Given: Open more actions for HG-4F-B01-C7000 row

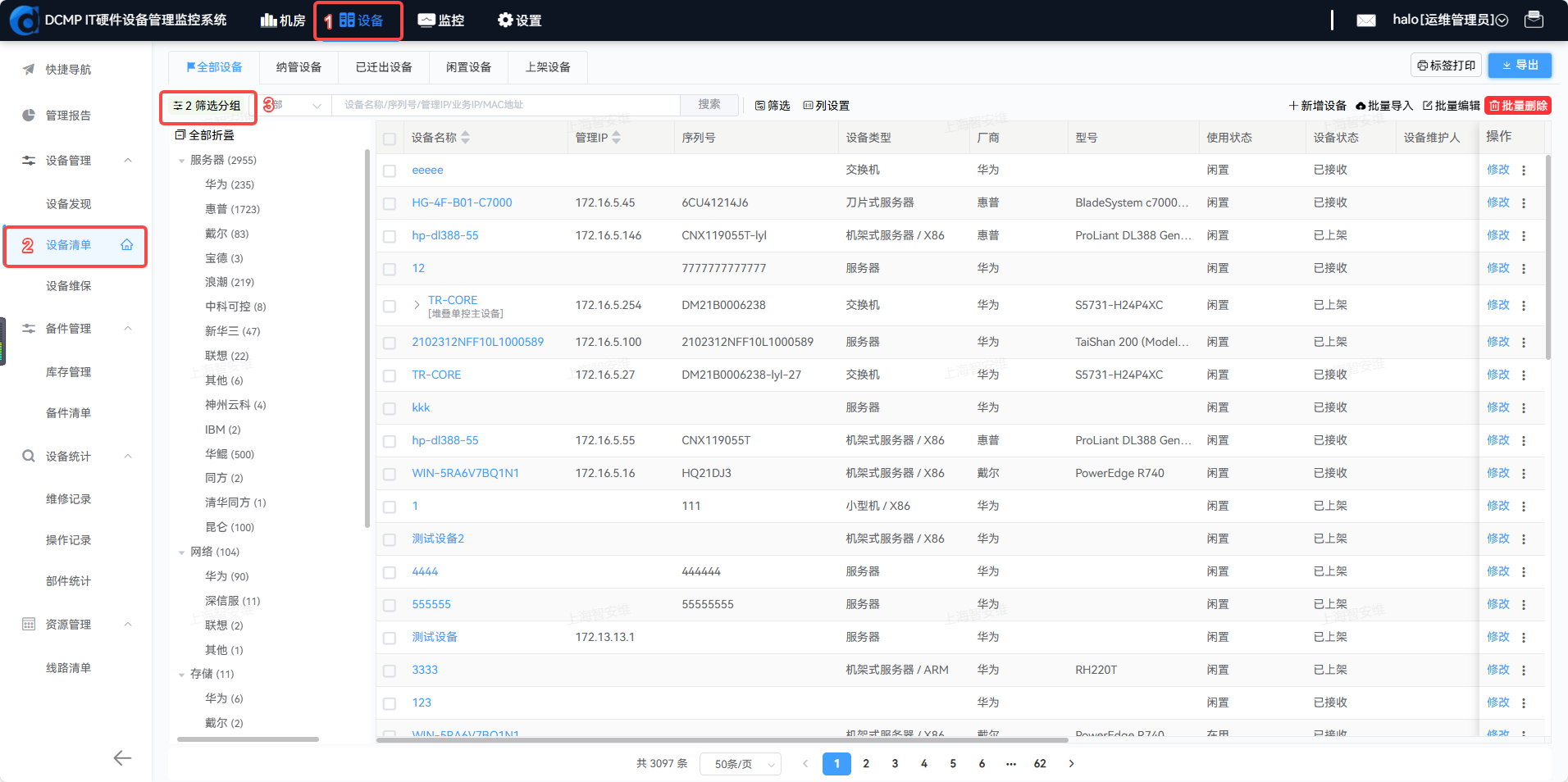Looking at the screenshot, I should pos(1524,203).
